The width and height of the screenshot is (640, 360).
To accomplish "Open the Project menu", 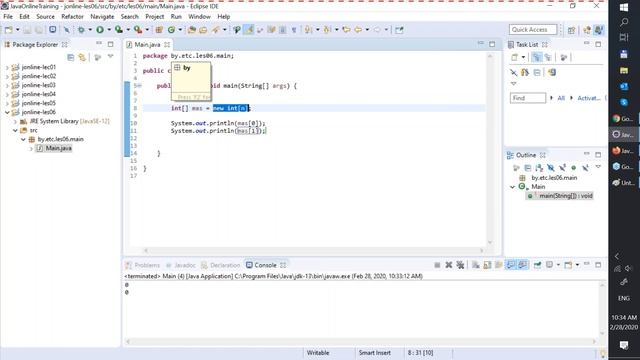I will click(x=155, y=17).
